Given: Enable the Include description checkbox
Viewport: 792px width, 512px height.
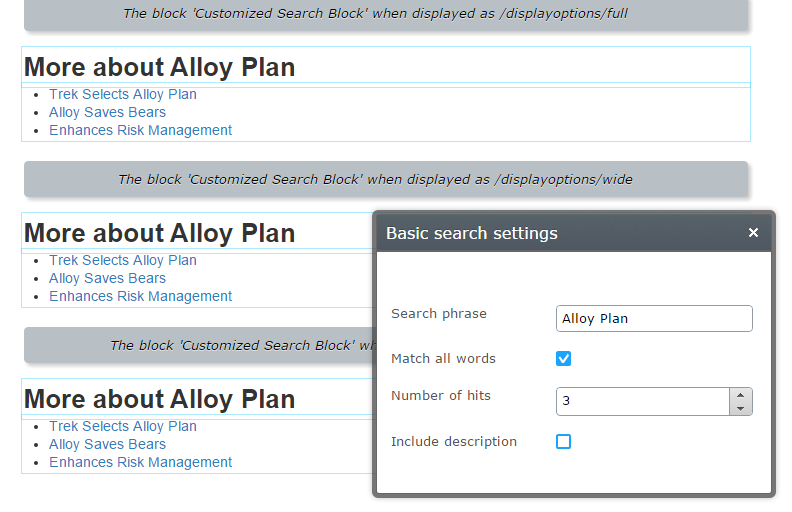Looking at the screenshot, I should pyautogui.click(x=564, y=441).
